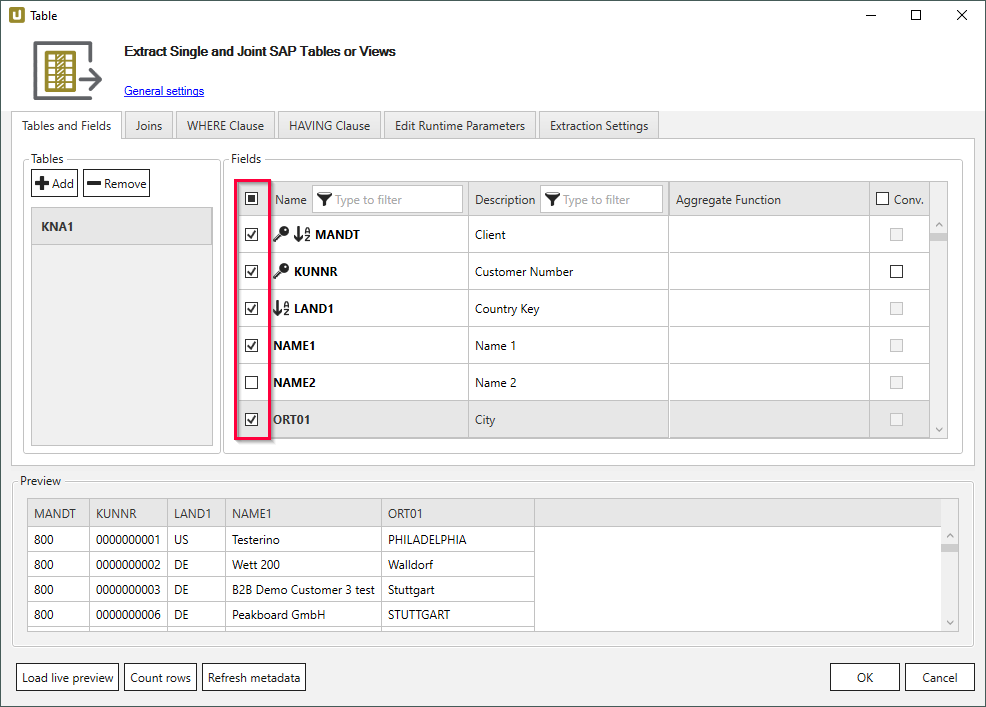The image size is (986, 707).
Task: Switch to the Tables and Fields tab
Action: (67, 126)
